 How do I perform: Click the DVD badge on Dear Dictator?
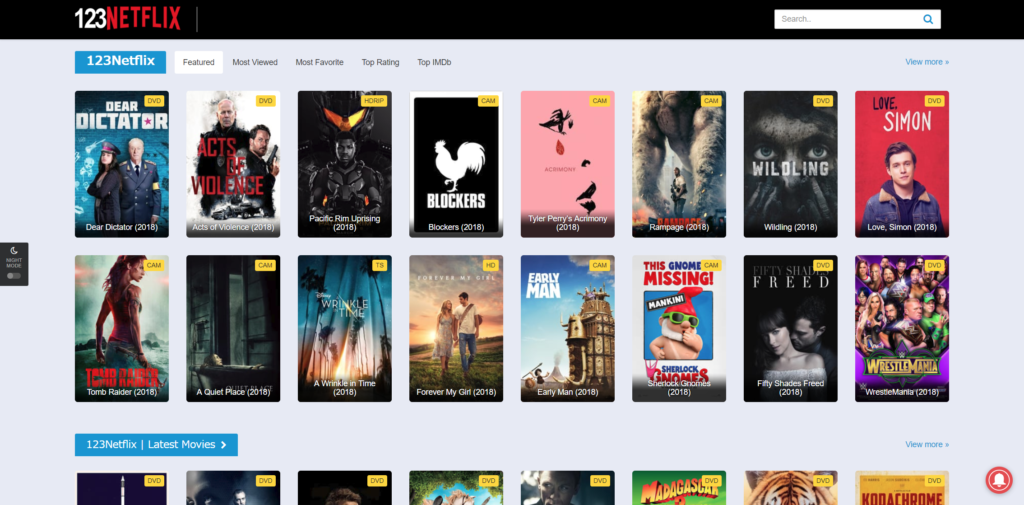pyautogui.click(x=154, y=101)
